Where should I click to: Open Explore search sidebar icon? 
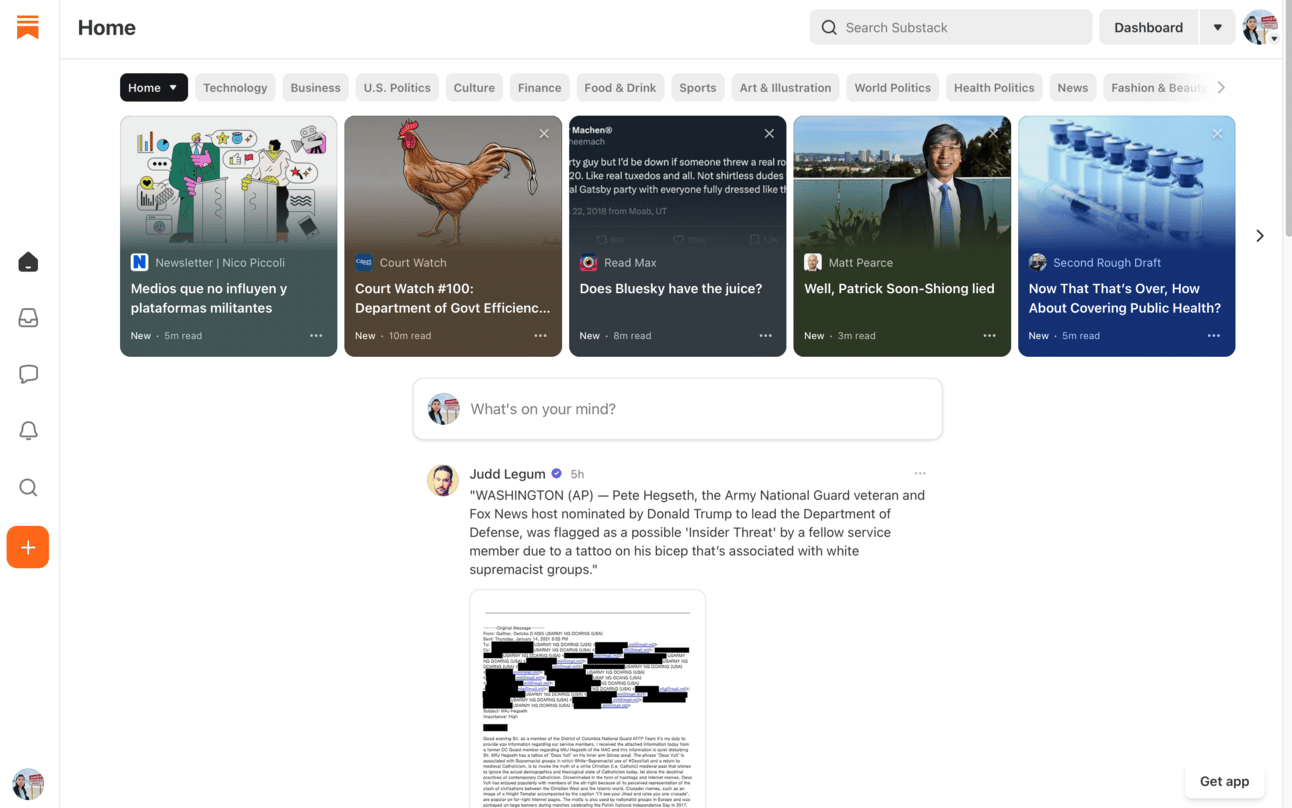tap(28, 487)
